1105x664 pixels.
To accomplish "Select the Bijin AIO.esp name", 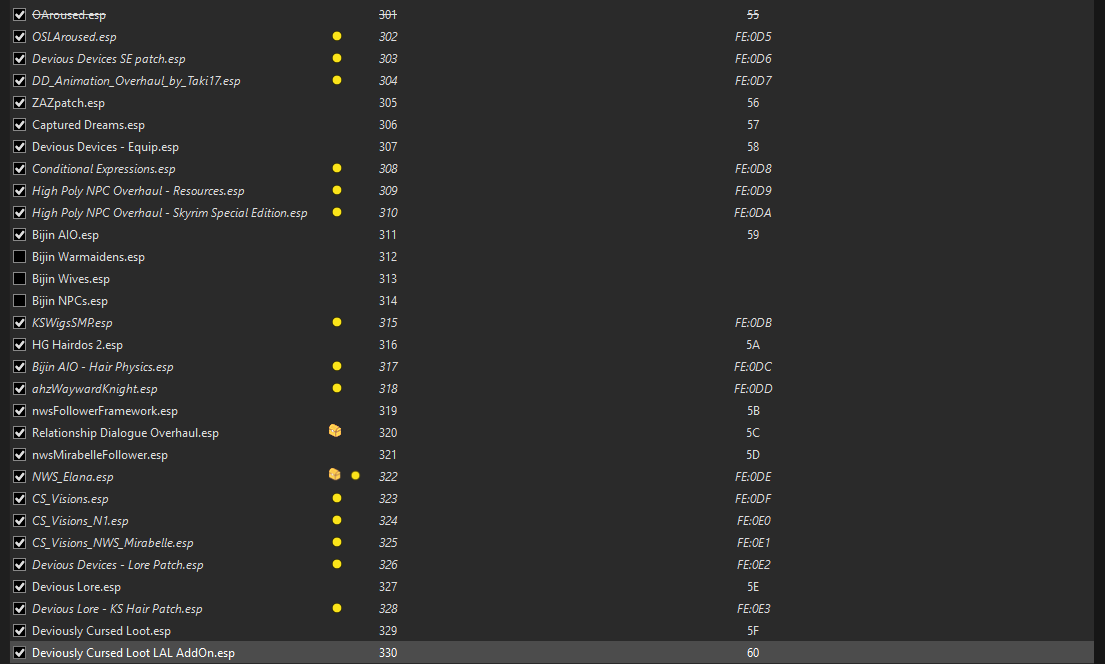I will pyautogui.click(x=66, y=235).
